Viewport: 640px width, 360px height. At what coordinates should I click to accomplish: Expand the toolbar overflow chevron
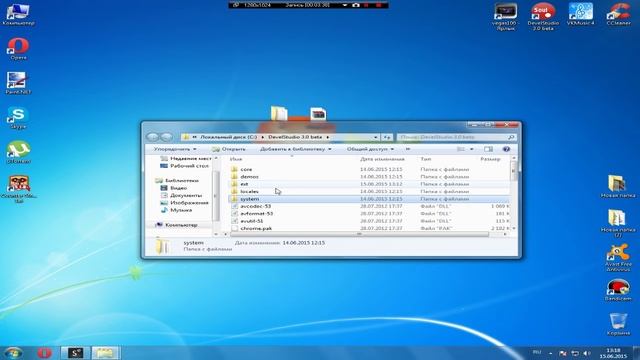pyautogui.click(x=407, y=149)
